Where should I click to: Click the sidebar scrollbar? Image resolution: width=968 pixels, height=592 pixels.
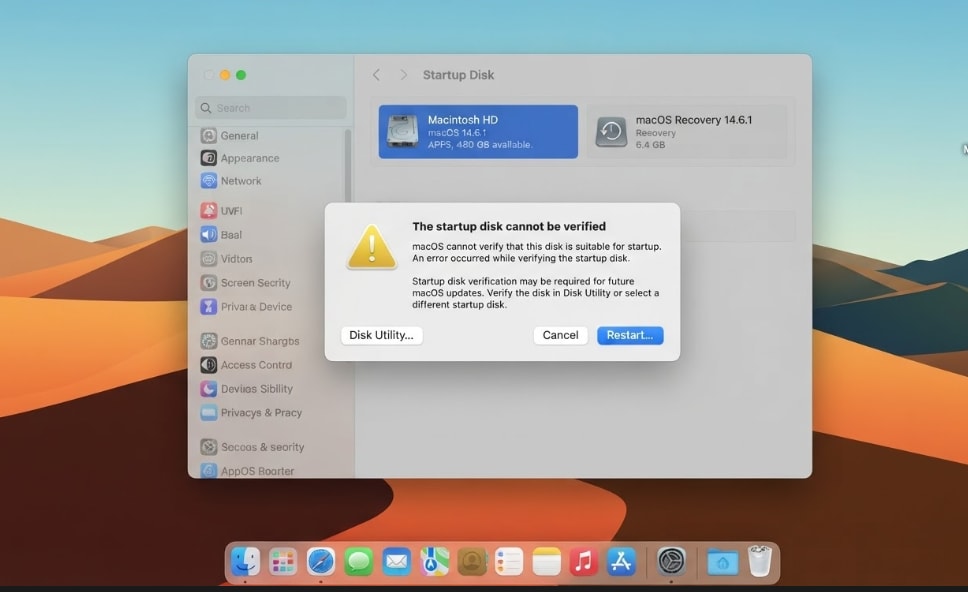(348, 165)
